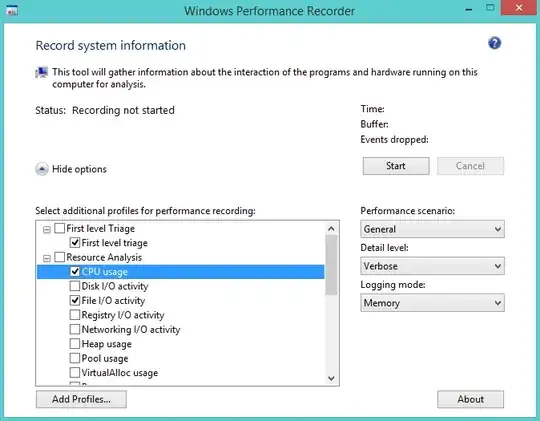Click the profile list scroll up arrow
The image size is (540, 421).
pos(331,228)
